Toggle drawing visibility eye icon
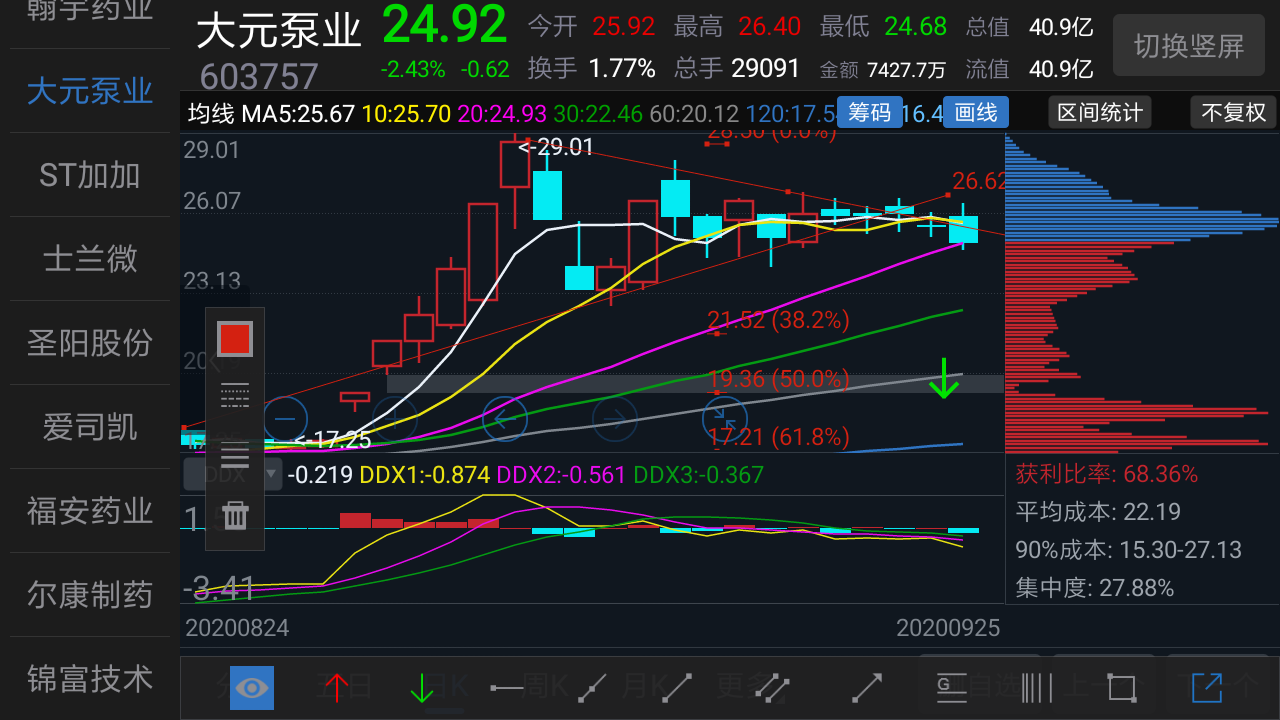This screenshot has height=720, width=1280. 252,688
